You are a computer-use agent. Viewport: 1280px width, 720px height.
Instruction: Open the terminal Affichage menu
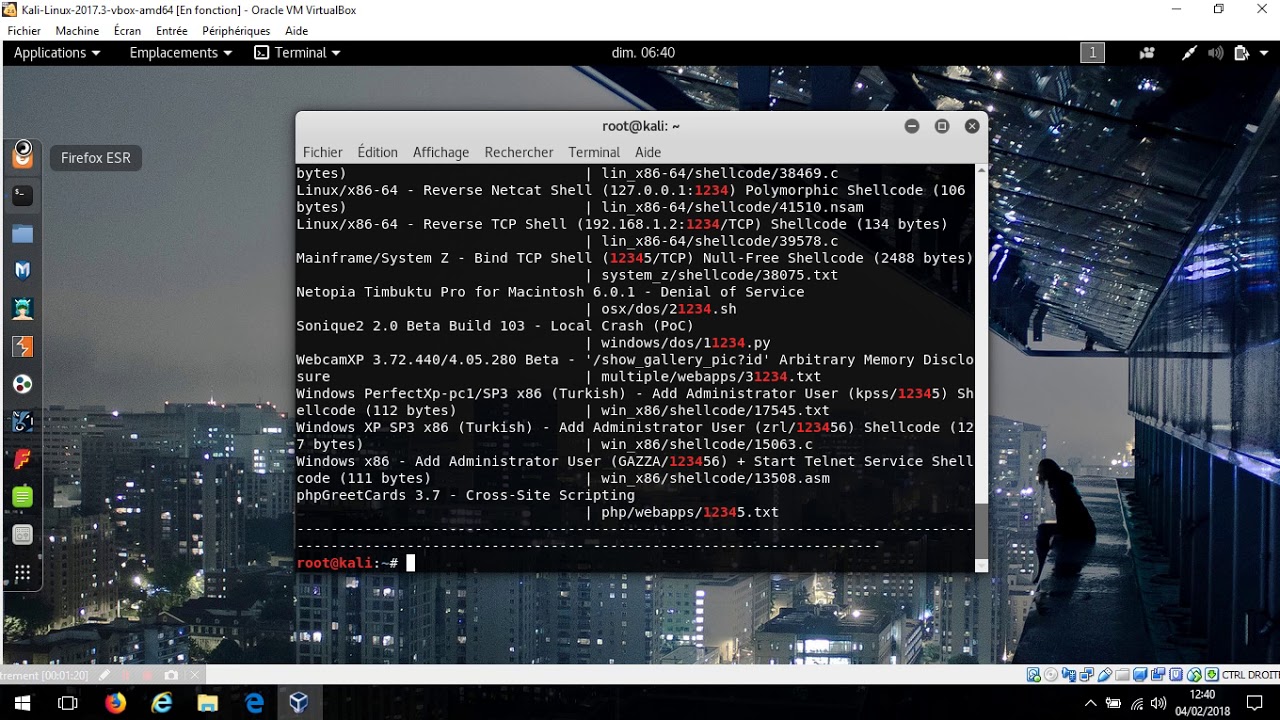coord(441,152)
